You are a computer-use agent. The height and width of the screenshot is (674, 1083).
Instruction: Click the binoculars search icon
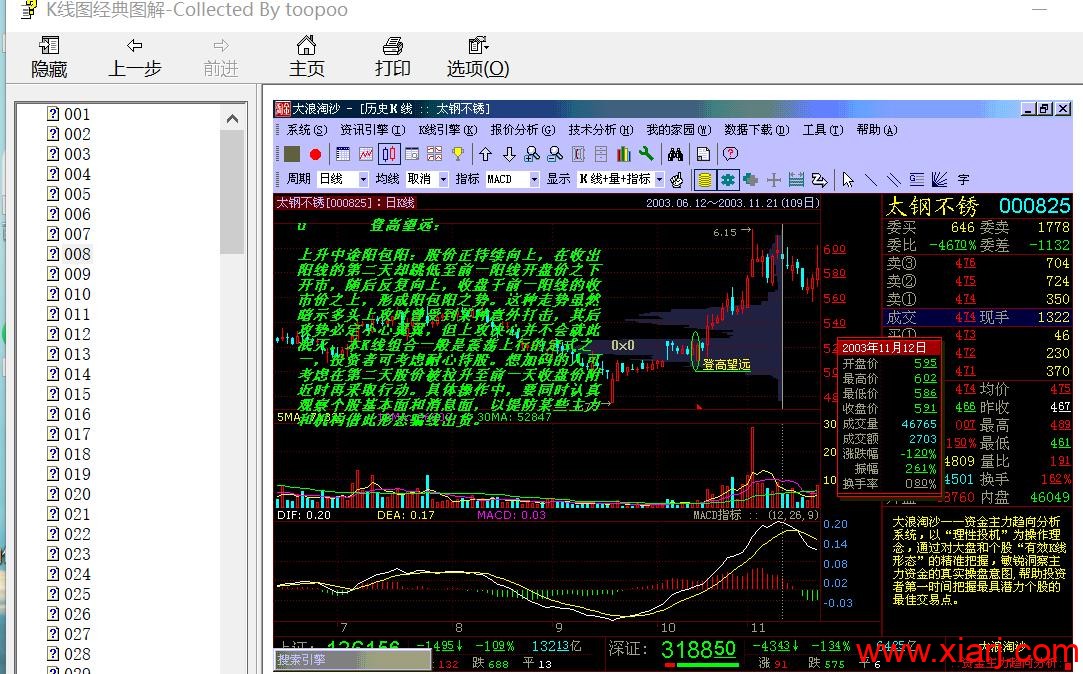click(x=675, y=154)
